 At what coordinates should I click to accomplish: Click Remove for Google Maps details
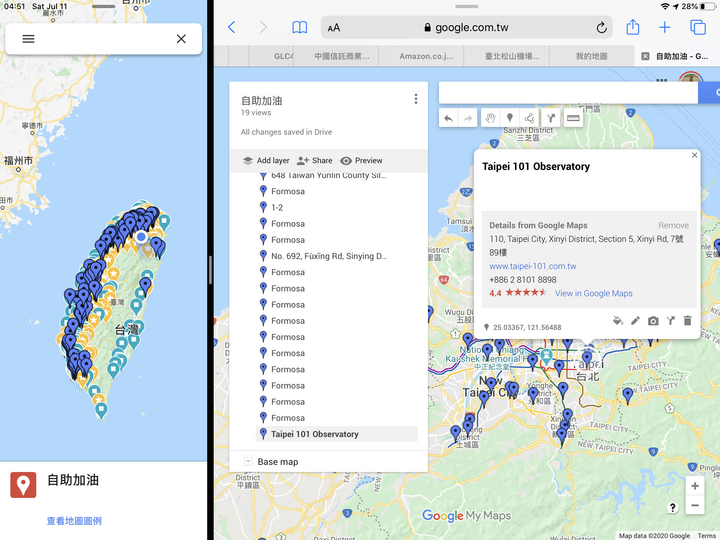click(x=673, y=225)
